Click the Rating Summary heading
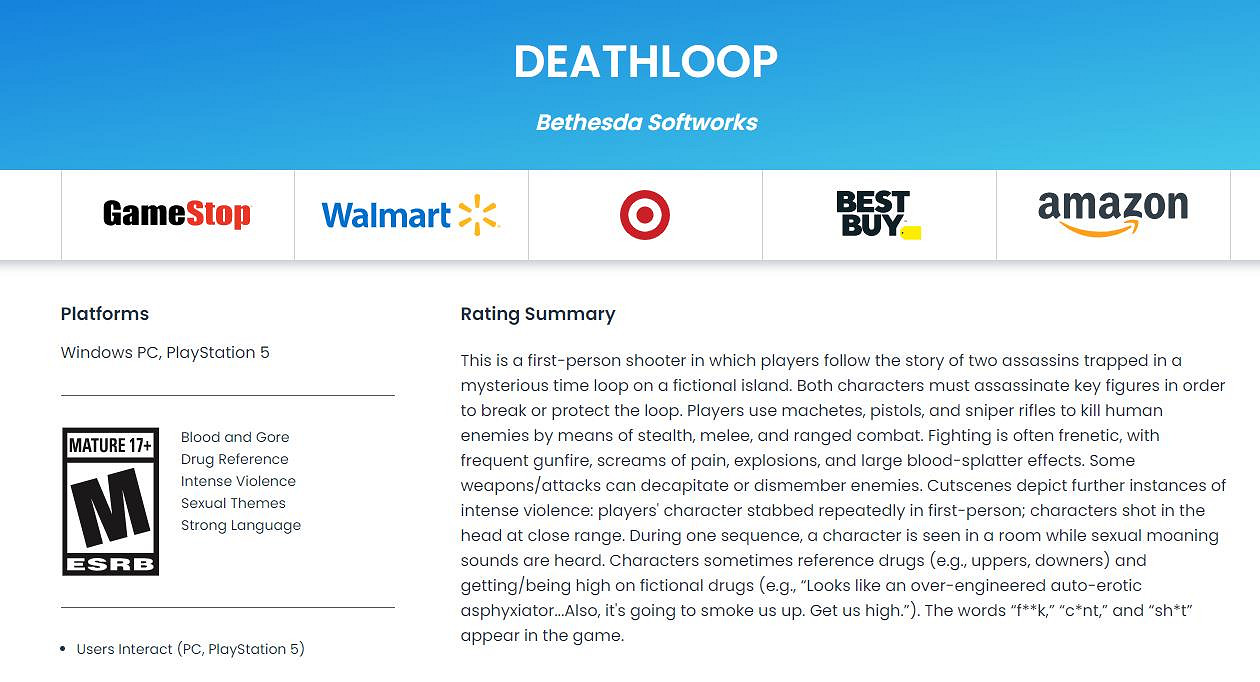 [x=538, y=314]
